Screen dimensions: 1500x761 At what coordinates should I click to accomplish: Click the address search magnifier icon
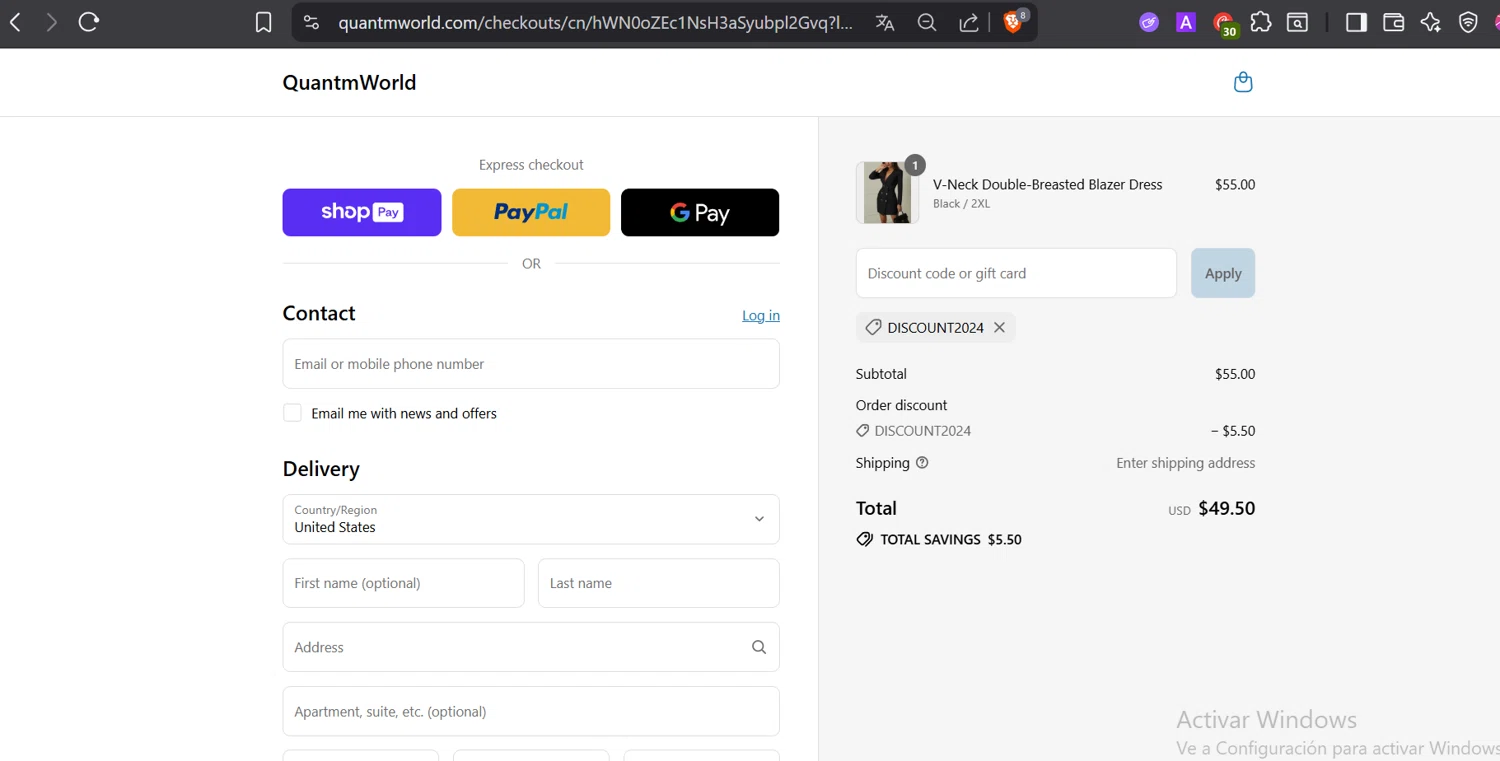tap(759, 647)
